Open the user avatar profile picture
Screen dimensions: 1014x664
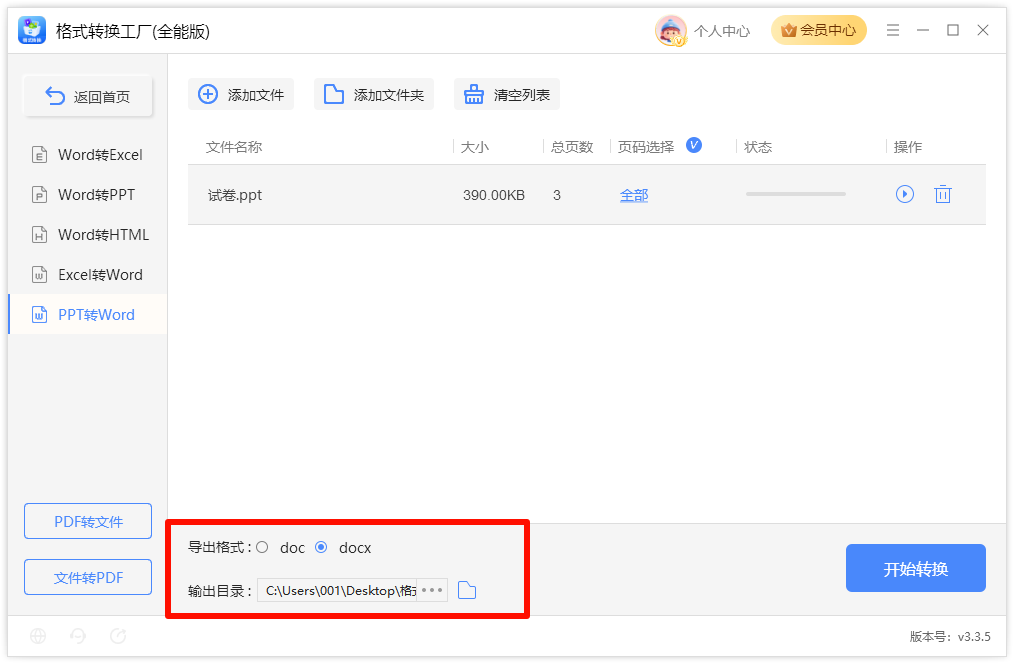click(x=671, y=30)
